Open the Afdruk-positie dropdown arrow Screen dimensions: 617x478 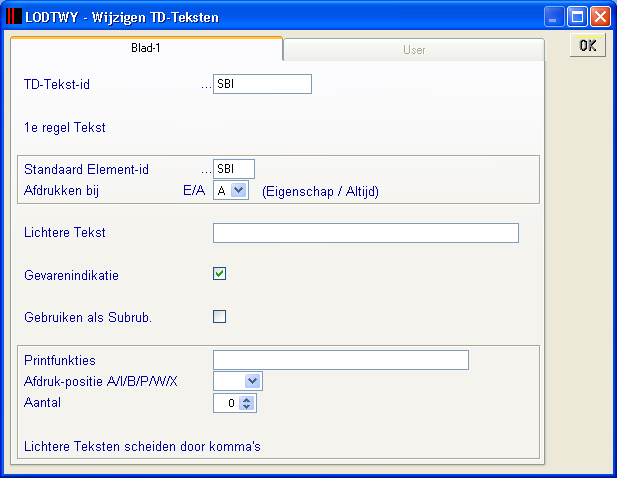pos(253,381)
